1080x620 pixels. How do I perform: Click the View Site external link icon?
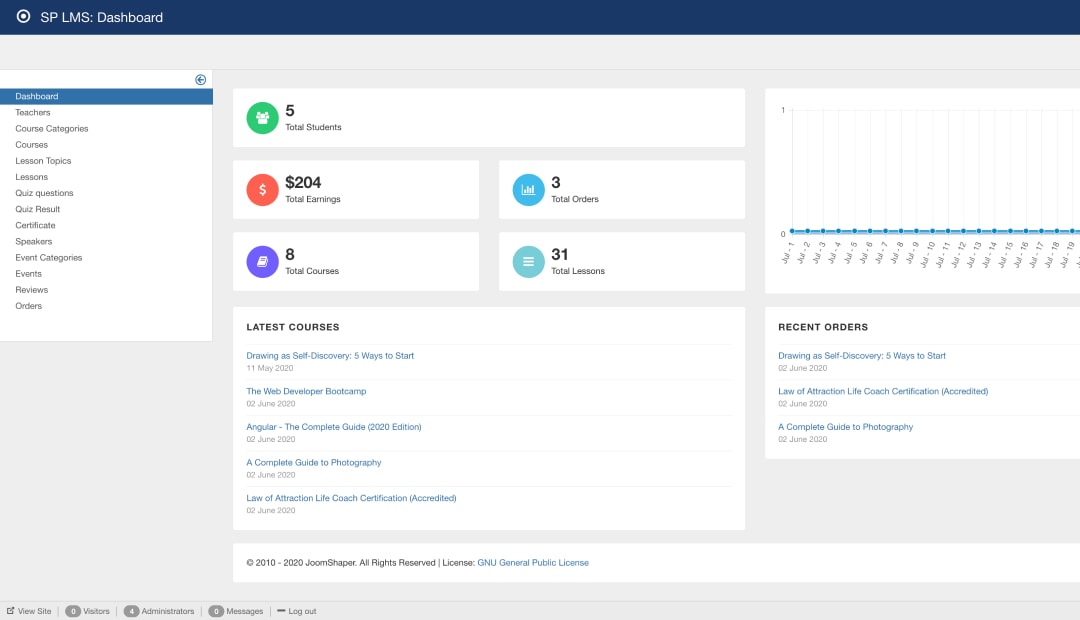(x=10, y=610)
